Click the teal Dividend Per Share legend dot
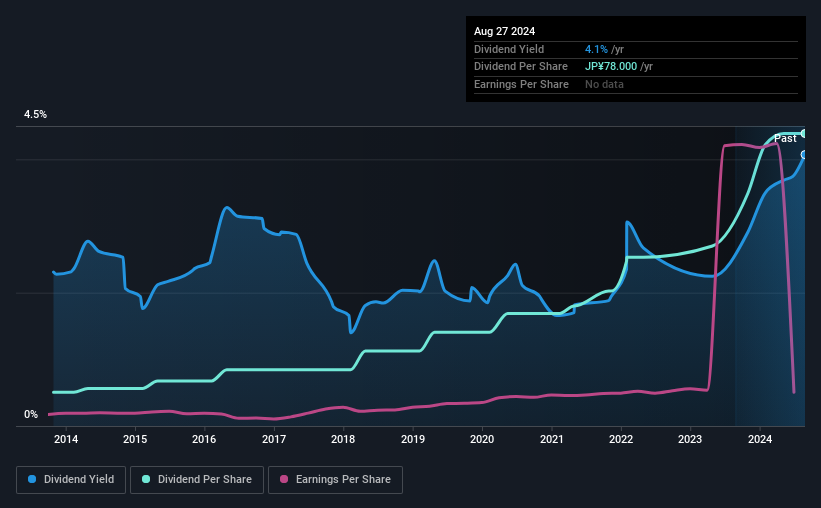 click(146, 479)
